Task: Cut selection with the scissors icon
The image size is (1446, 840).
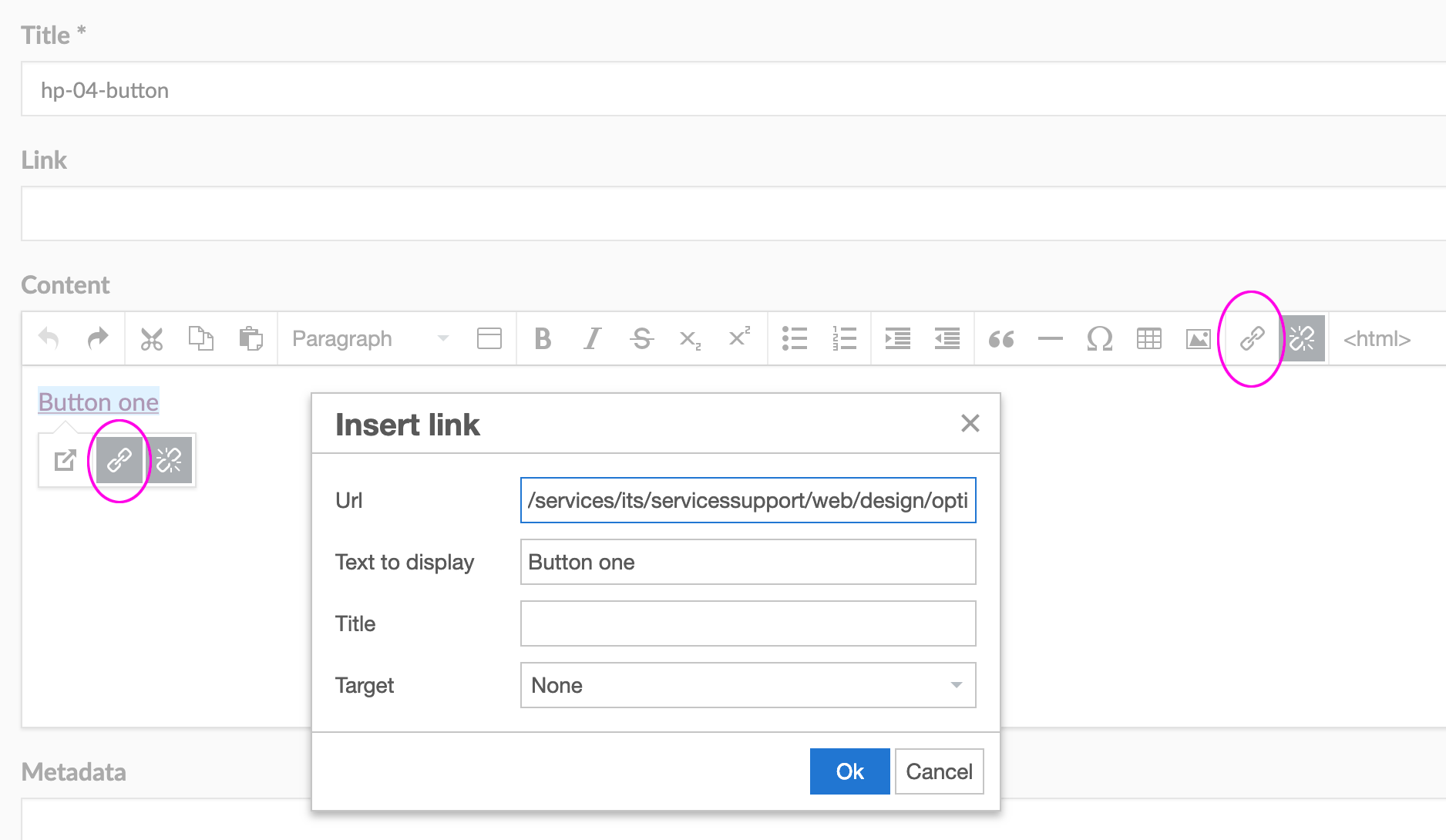Action: 152,338
